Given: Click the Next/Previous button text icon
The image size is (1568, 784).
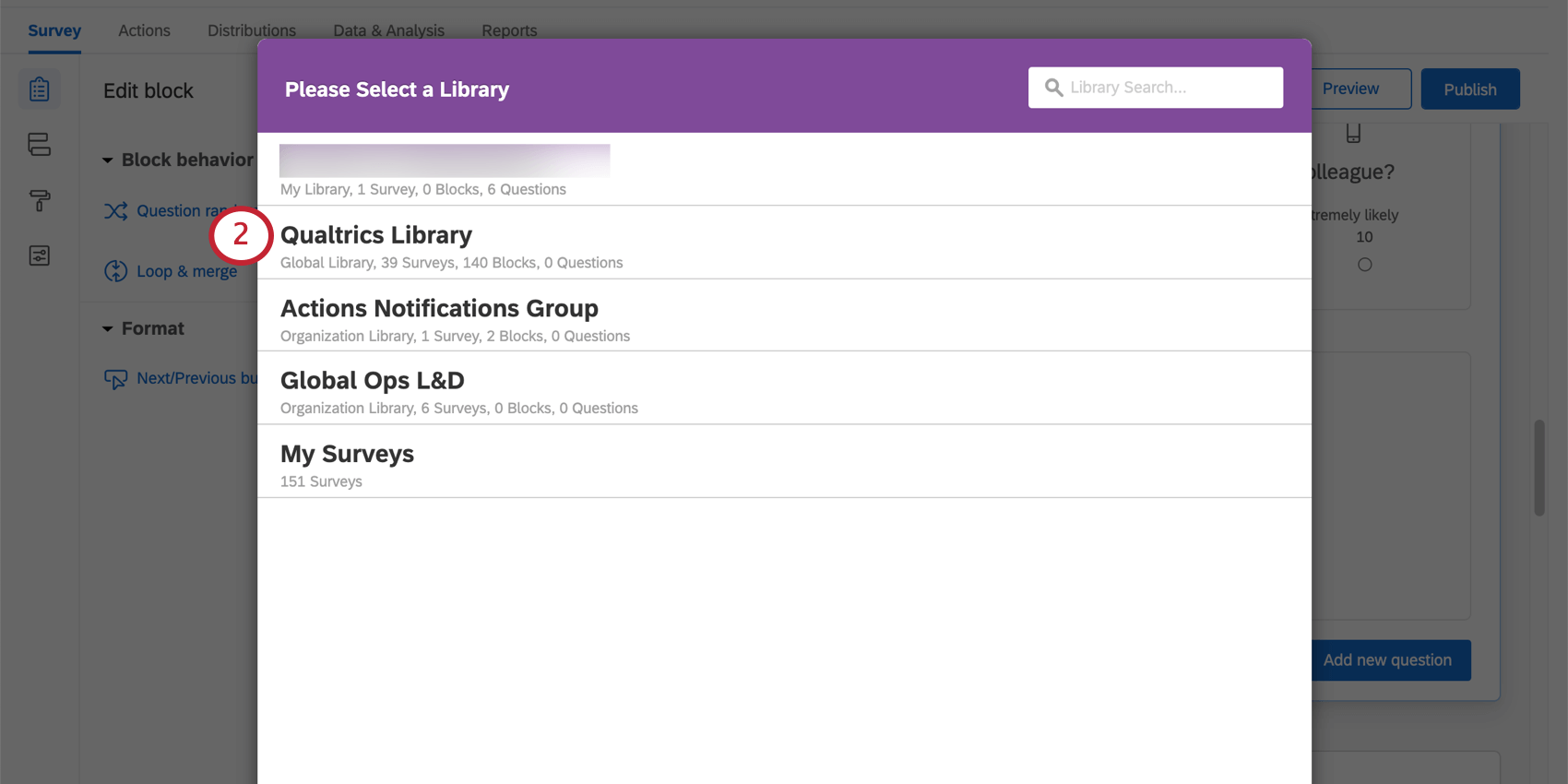Looking at the screenshot, I should (x=115, y=379).
